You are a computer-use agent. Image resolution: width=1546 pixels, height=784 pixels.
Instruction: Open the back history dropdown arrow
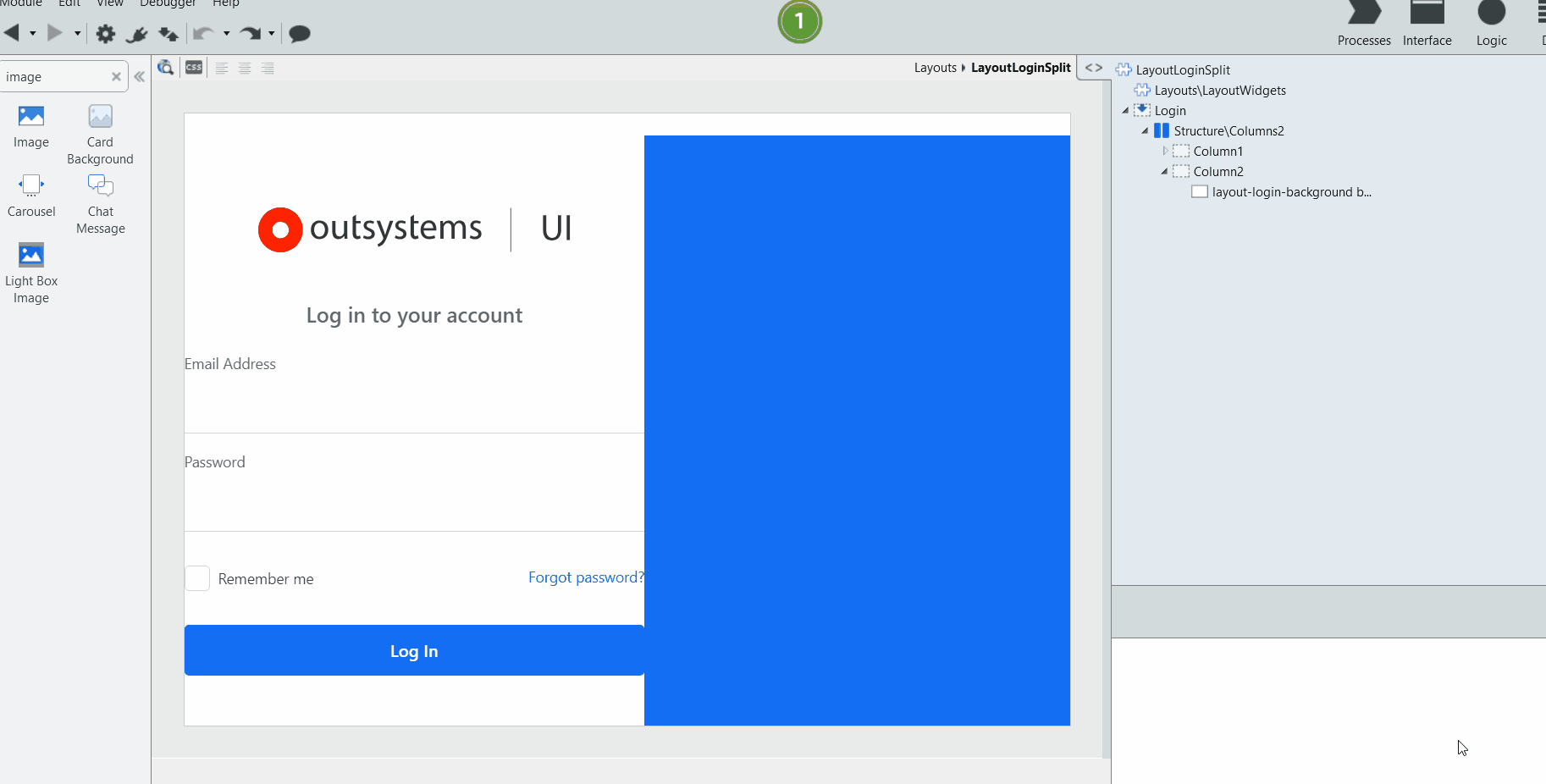pyautogui.click(x=33, y=34)
